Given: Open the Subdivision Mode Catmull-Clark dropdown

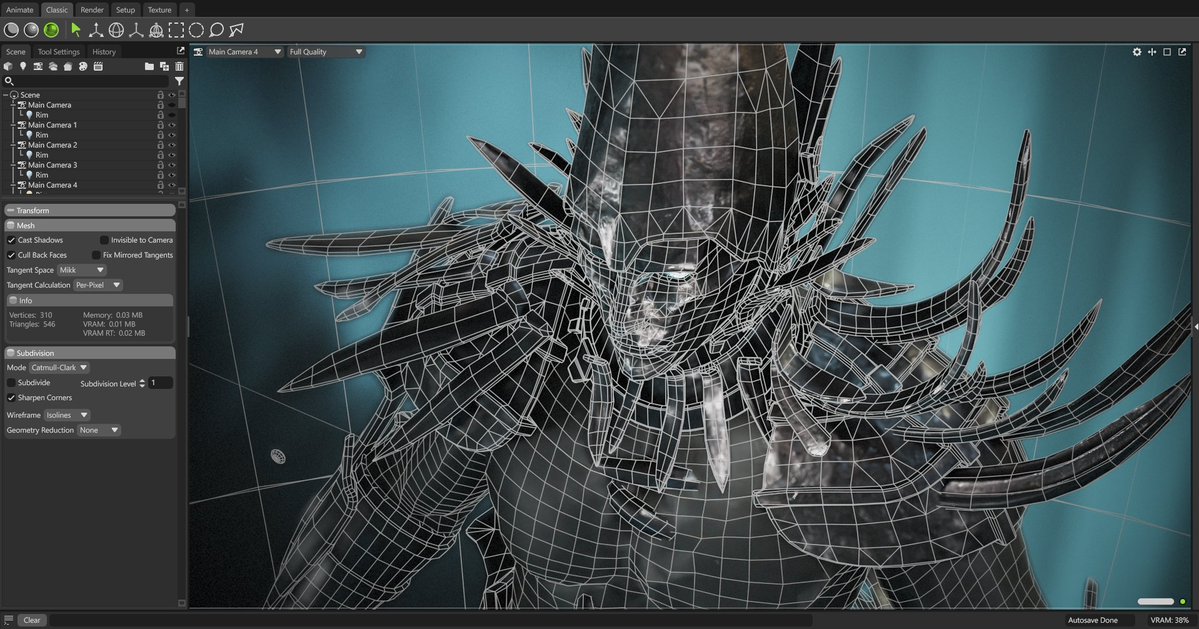Looking at the screenshot, I should [x=59, y=368].
